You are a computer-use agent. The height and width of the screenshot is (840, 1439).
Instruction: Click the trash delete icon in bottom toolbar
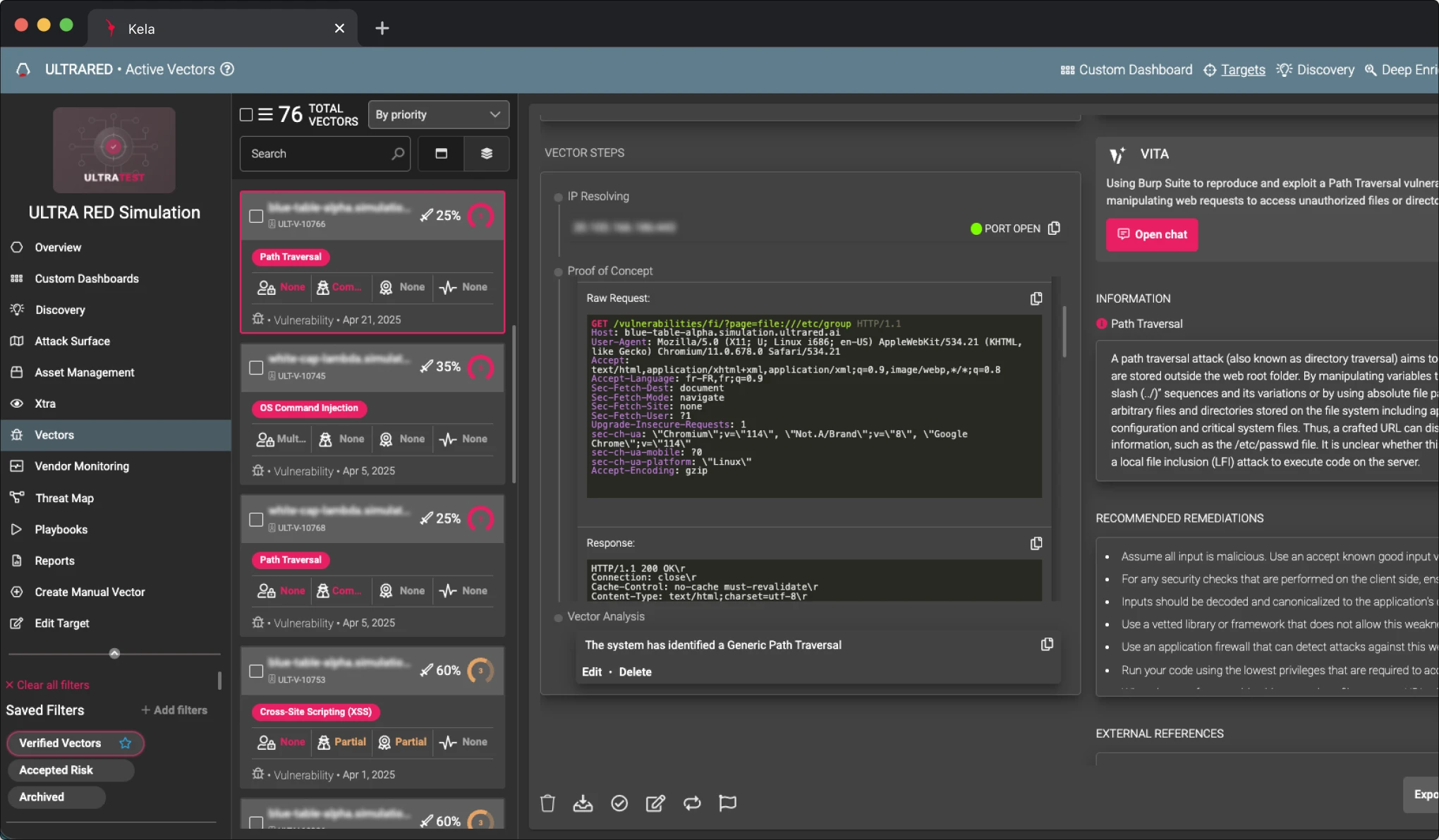pyautogui.click(x=547, y=803)
